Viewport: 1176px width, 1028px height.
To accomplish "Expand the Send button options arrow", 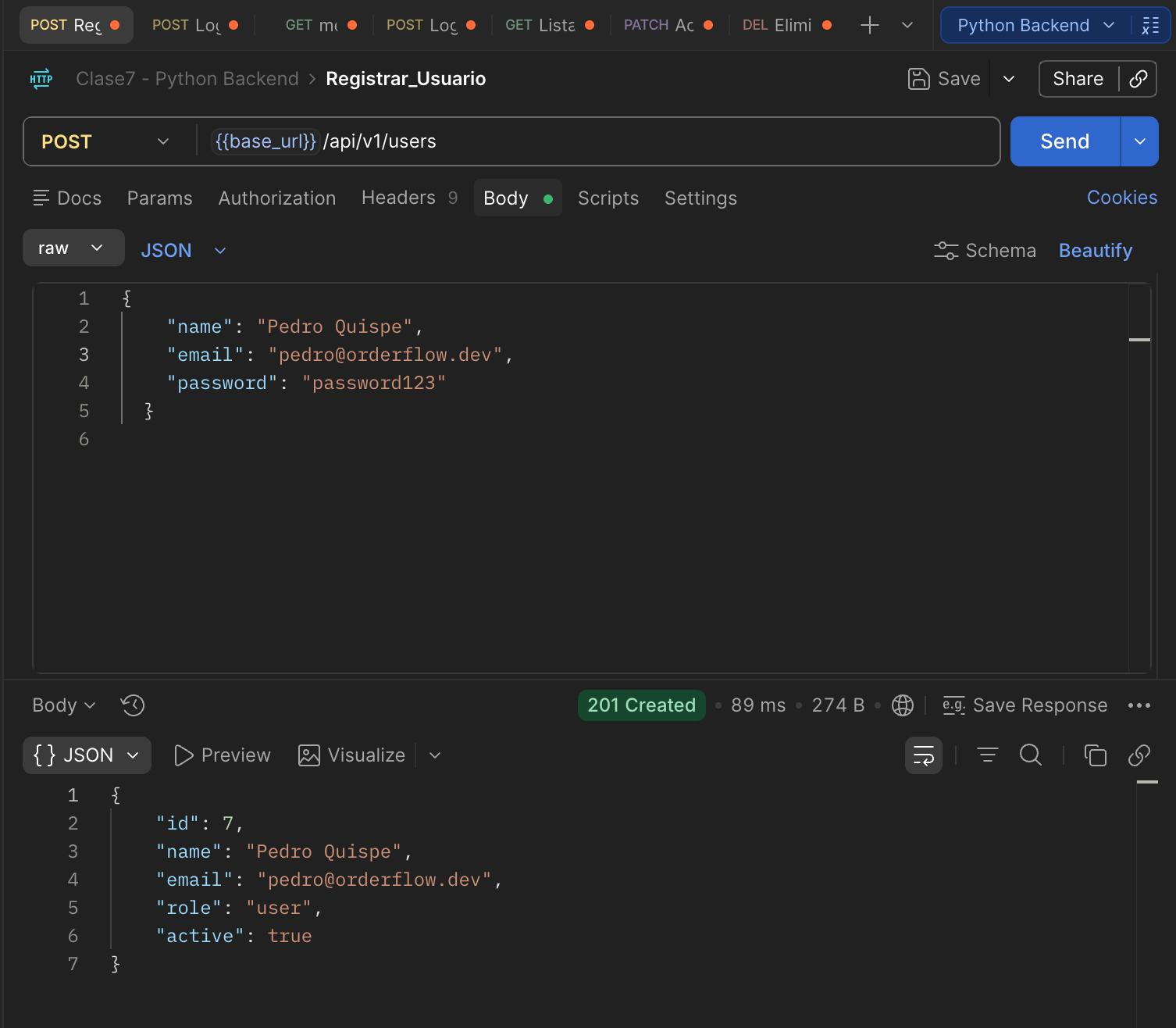I will point(1140,141).
